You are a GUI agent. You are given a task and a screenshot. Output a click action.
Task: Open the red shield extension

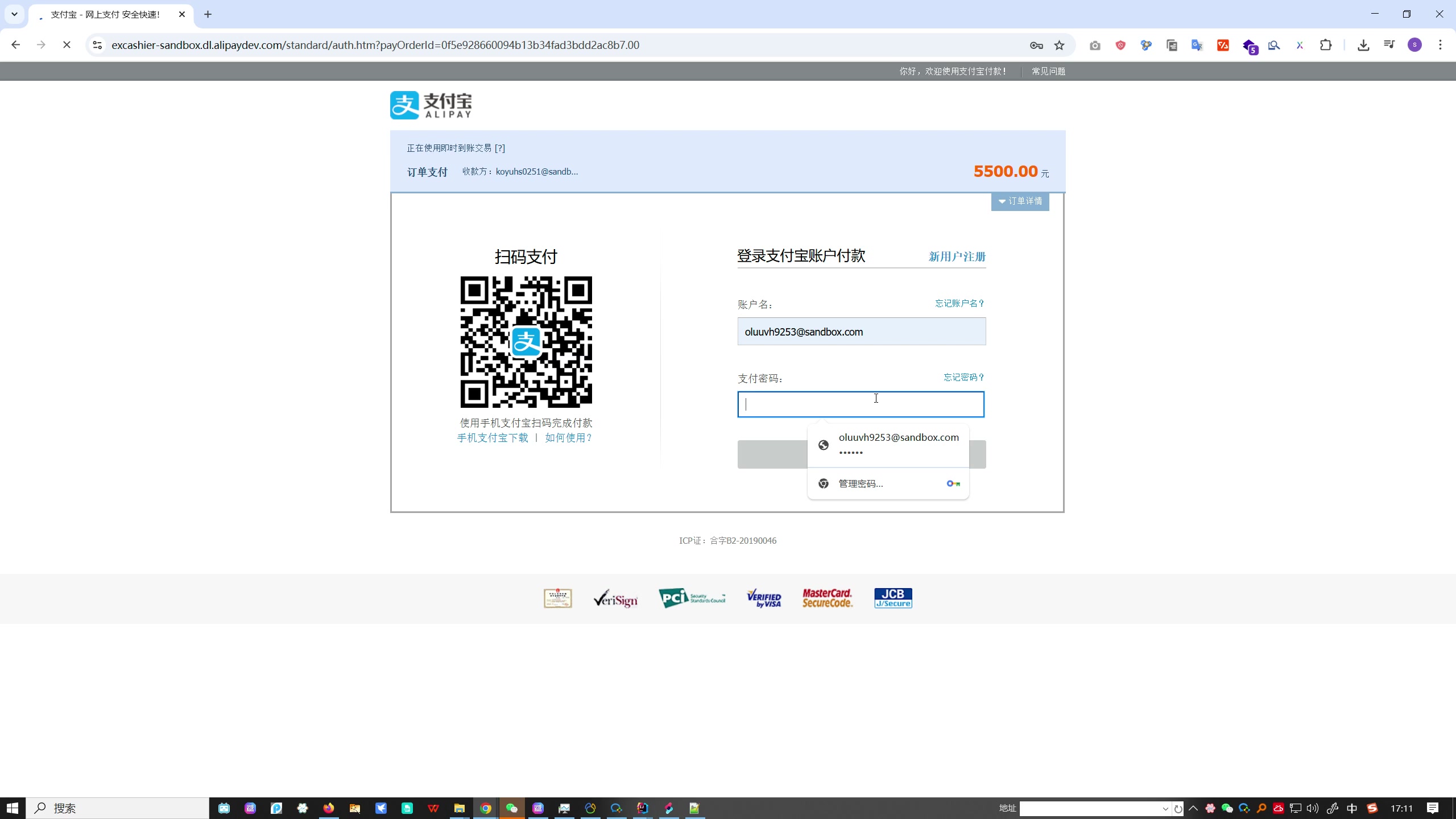click(x=1120, y=45)
